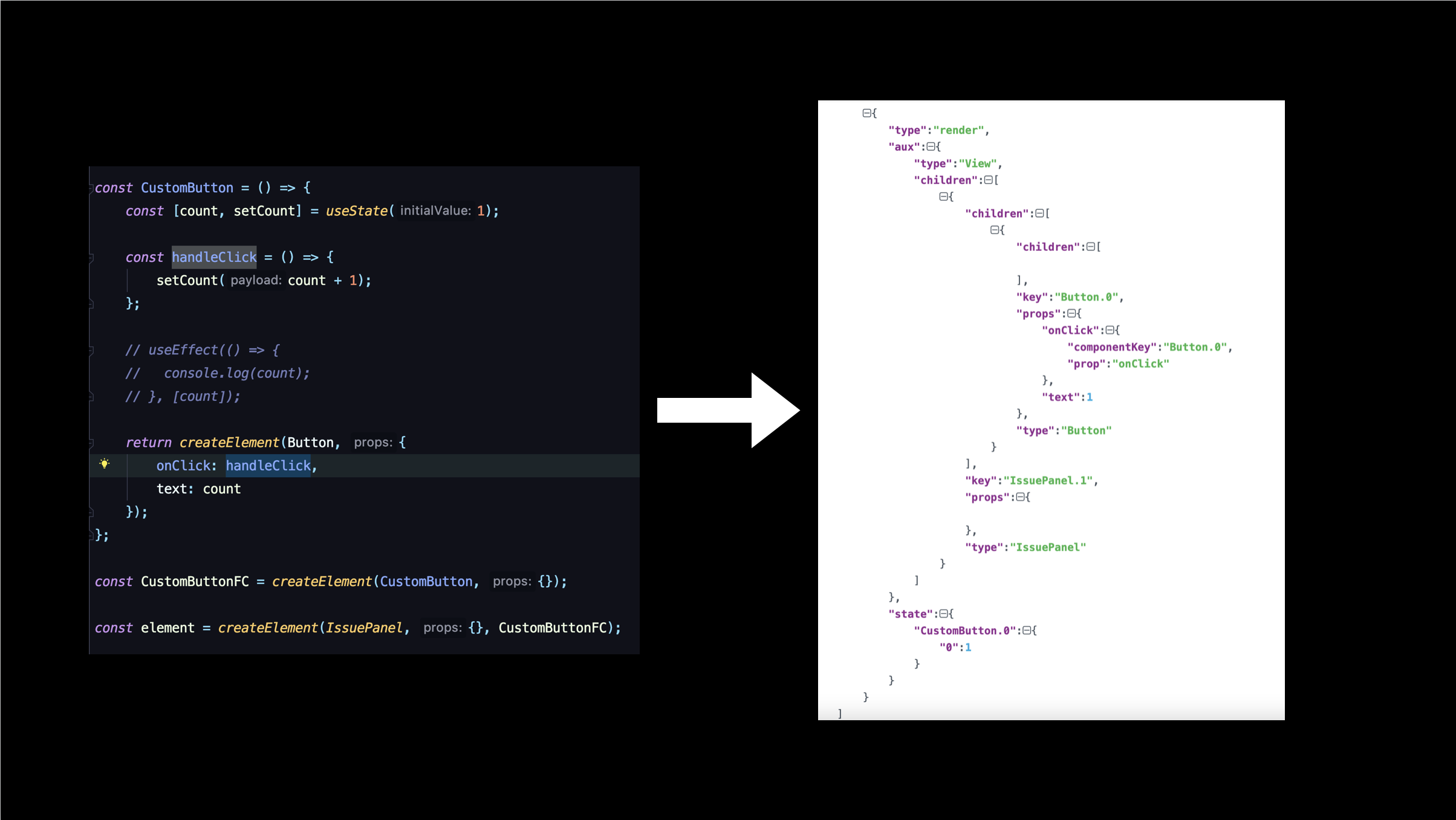Fold the CustomButton function in the gutter
This screenshot has width=1456, height=820.
pos(91,188)
